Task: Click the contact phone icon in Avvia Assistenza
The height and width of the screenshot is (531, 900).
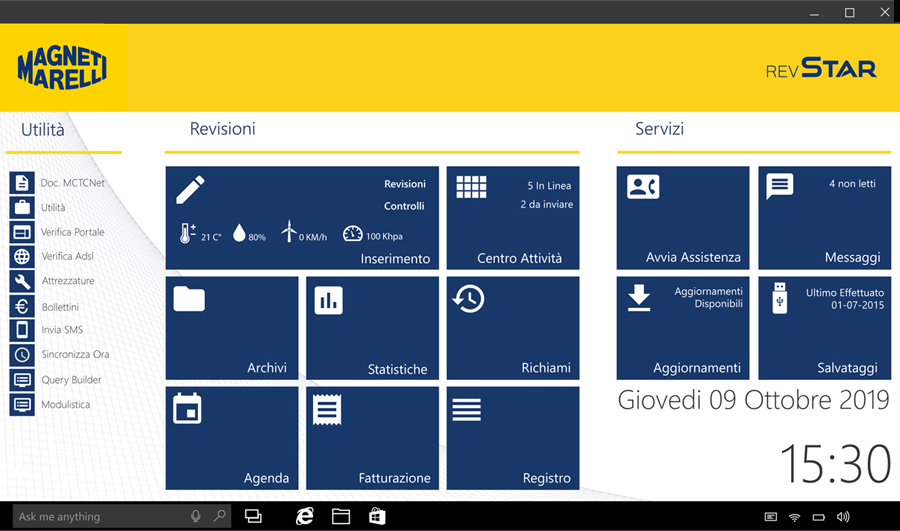Action: click(x=643, y=187)
